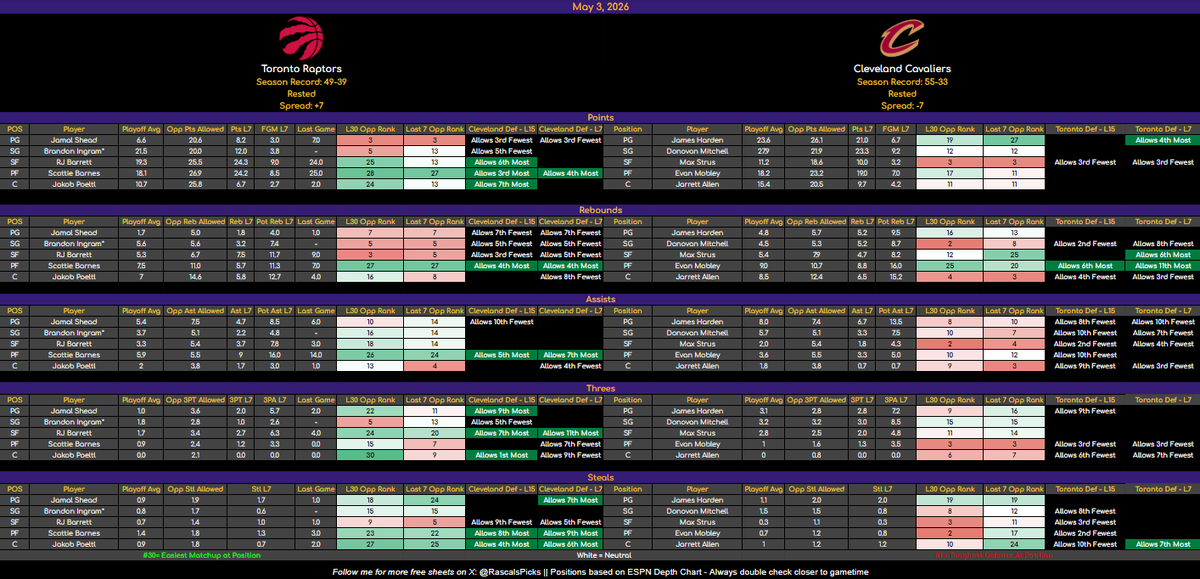
Task: Select Jamal Shead in the Points table
Action: (74, 141)
